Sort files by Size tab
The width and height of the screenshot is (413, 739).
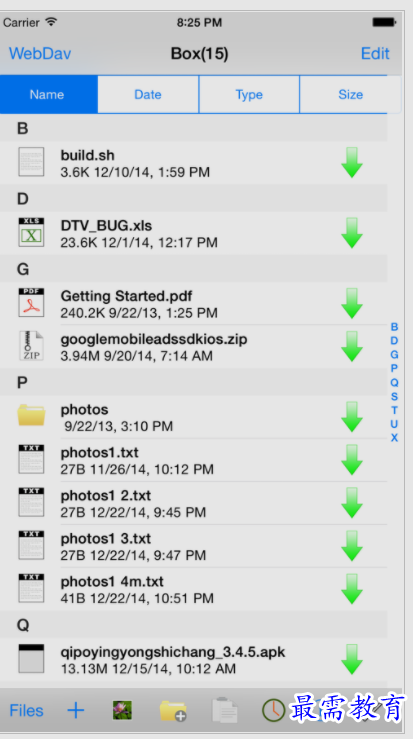pos(350,94)
